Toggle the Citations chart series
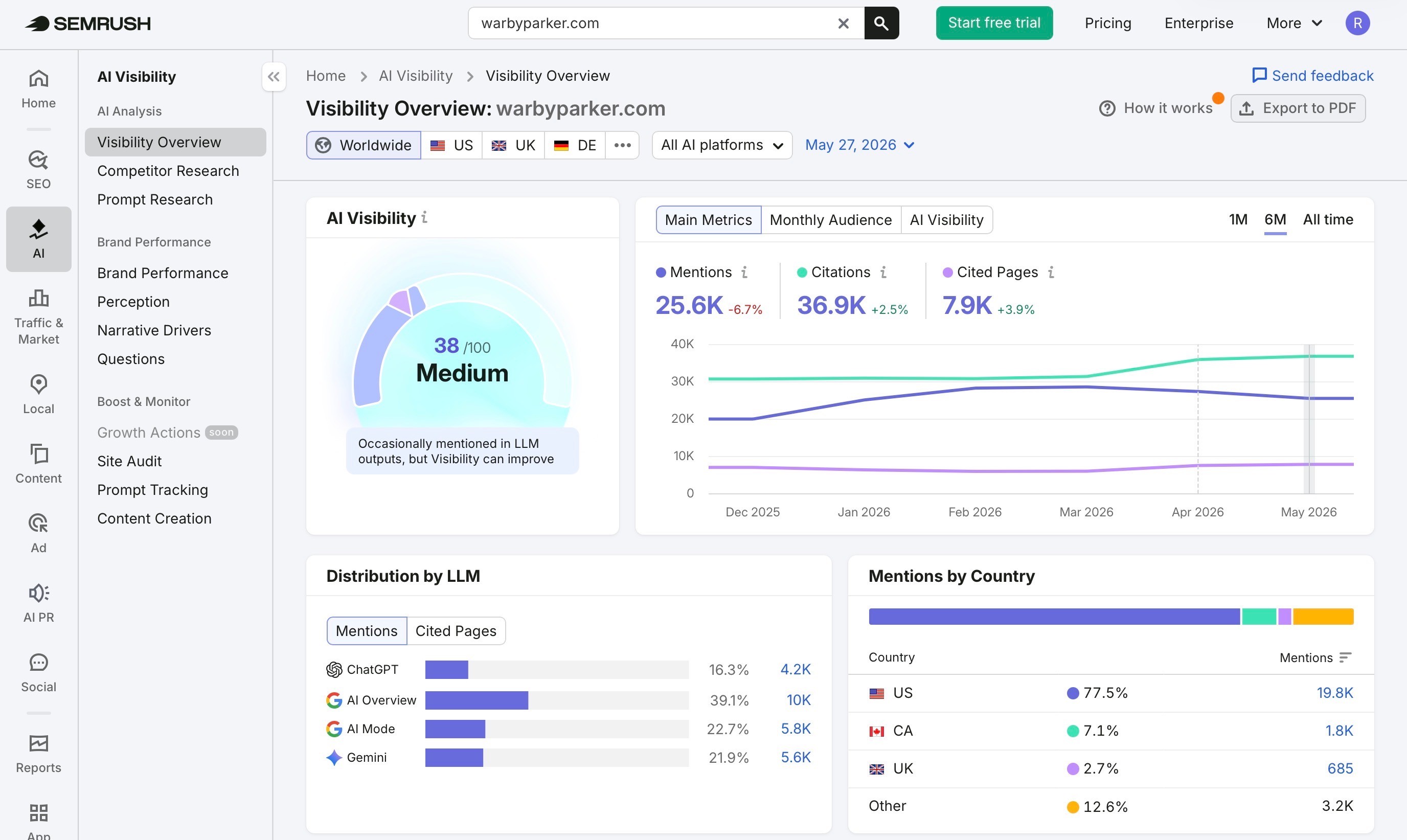1407x840 pixels. point(833,273)
